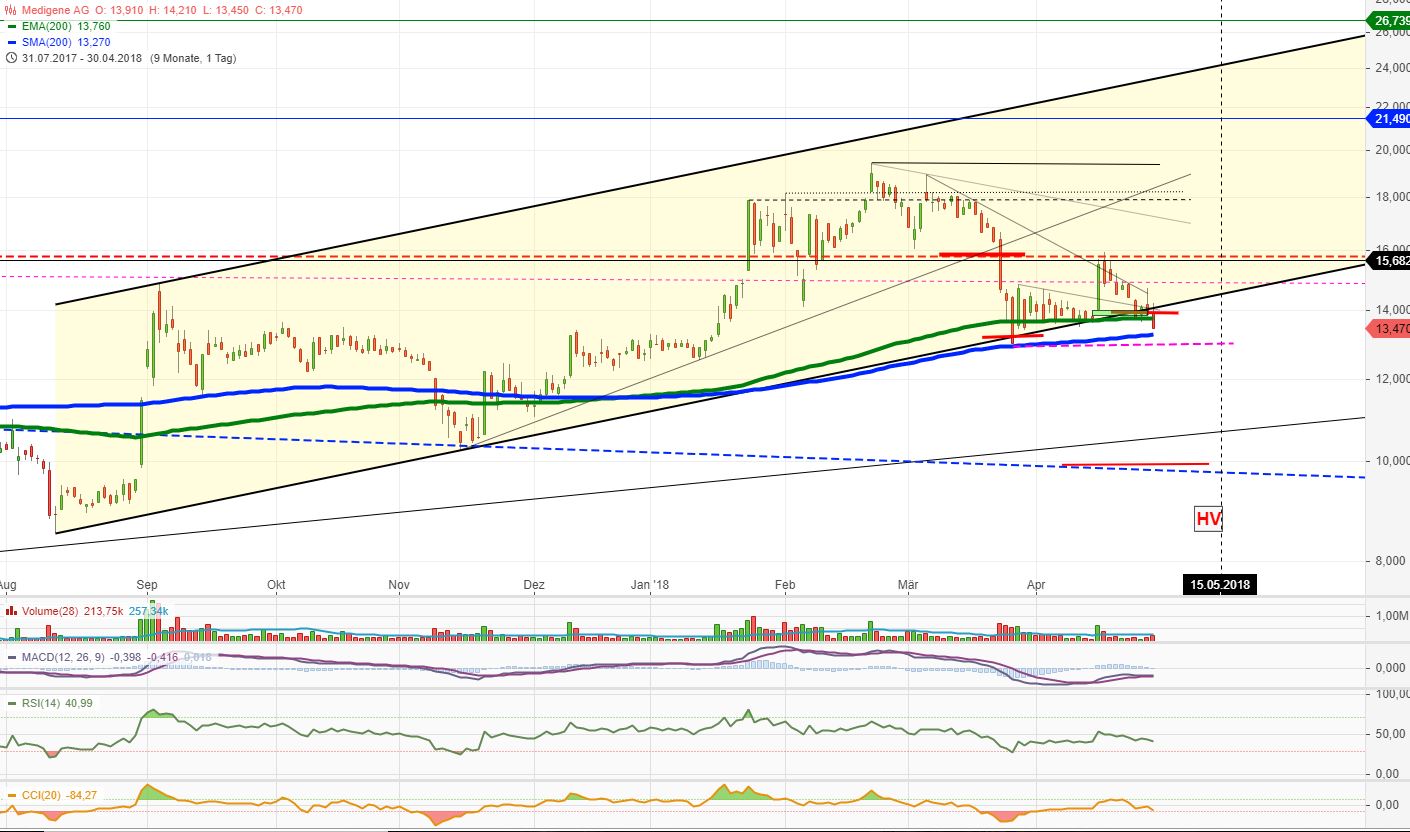
Task: Toggle SMA(200) visibility via its legend label
Action: point(47,42)
